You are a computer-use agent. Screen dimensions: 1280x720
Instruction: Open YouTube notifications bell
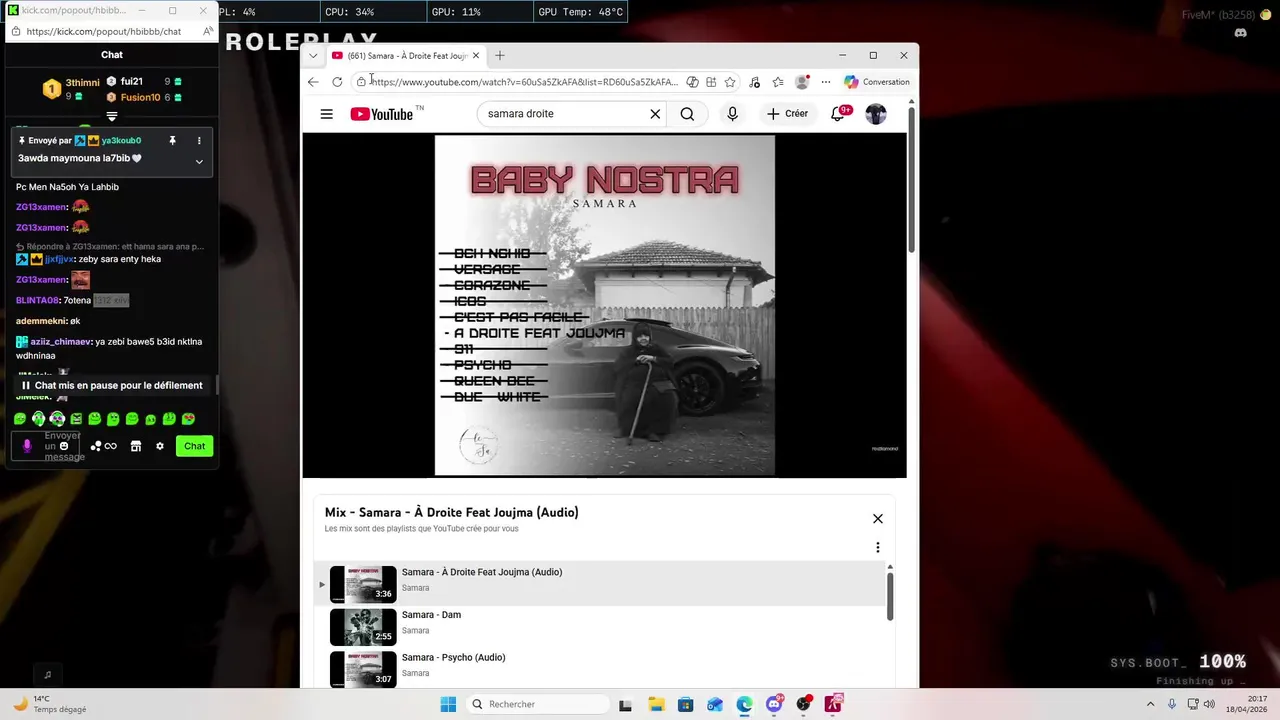[838, 114]
